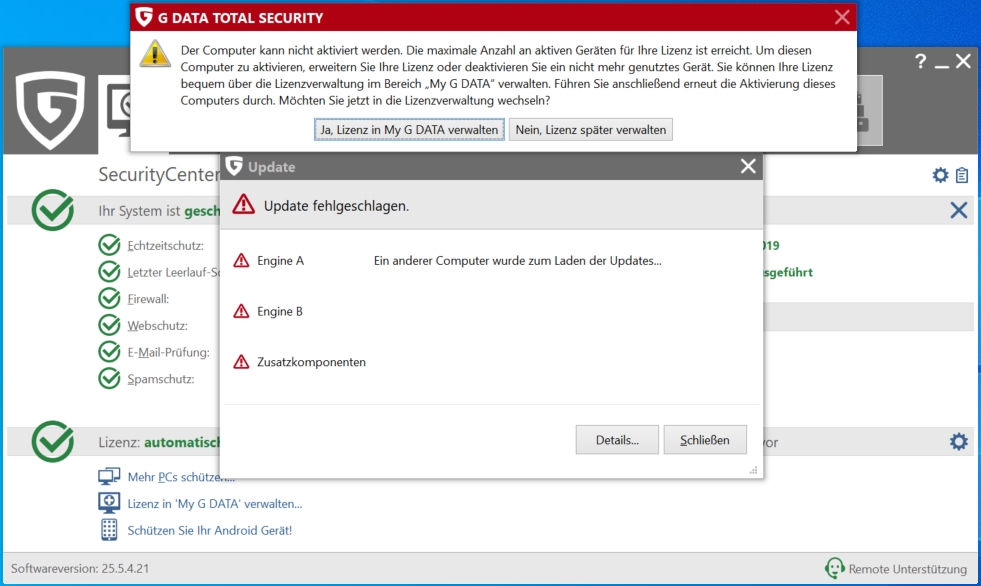The image size is (981, 586).
Task: Click the Echtzeitschutz green check icon
Action: (109, 245)
